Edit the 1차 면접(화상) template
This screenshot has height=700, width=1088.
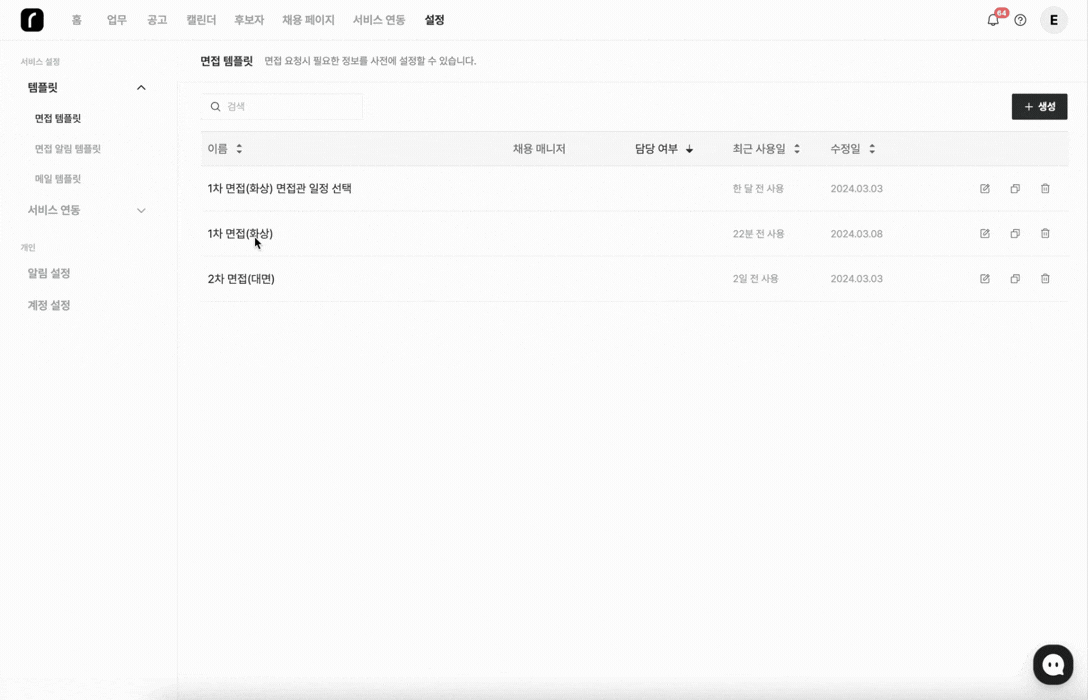(x=985, y=234)
